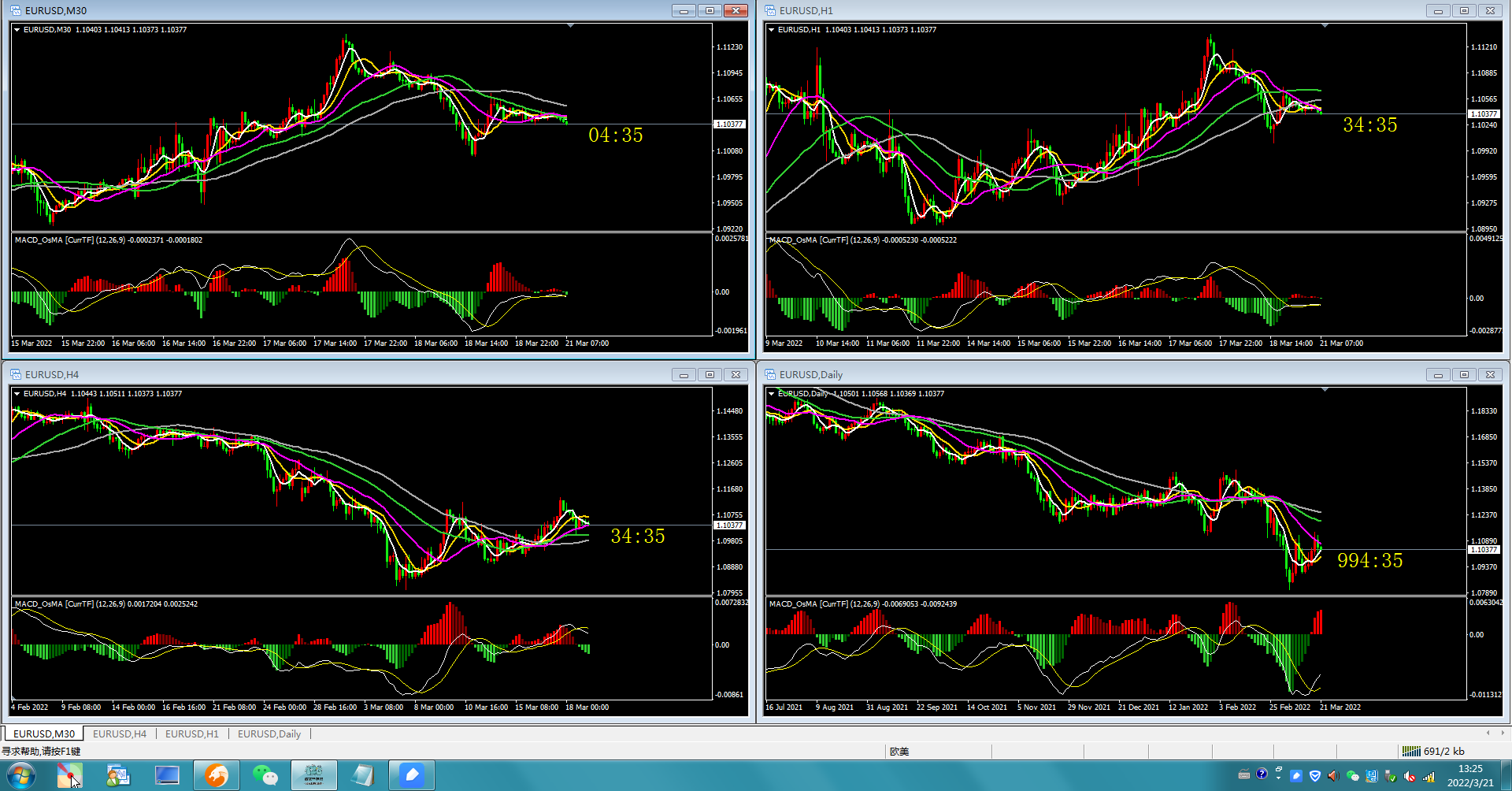Click the chart shift triangle atop Daily chart
Image resolution: width=1512 pixels, height=791 pixels.
point(1325,390)
